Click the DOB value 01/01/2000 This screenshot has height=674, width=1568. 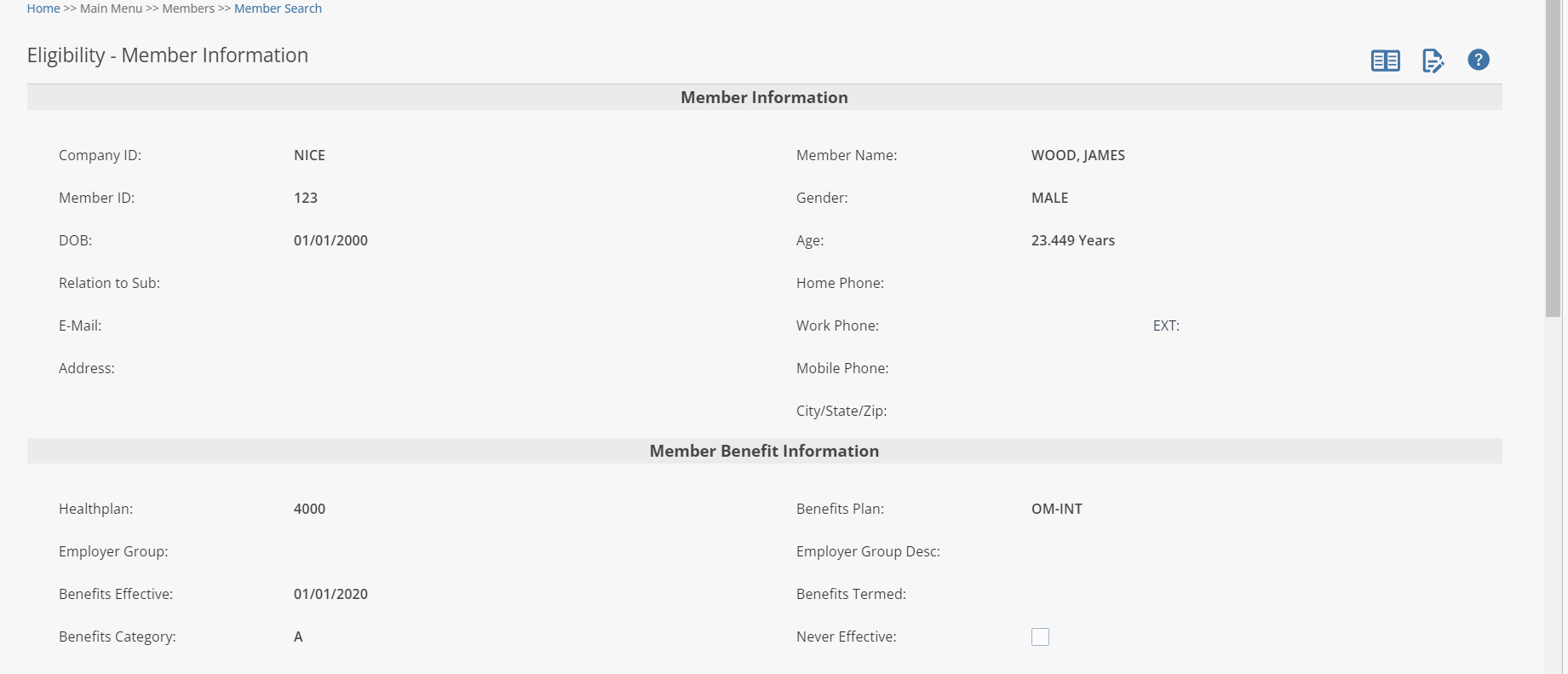tap(330, 240)
